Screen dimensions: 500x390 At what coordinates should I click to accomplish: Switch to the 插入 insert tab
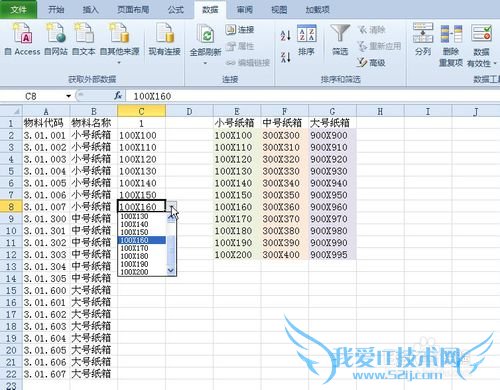coord(90,9)
